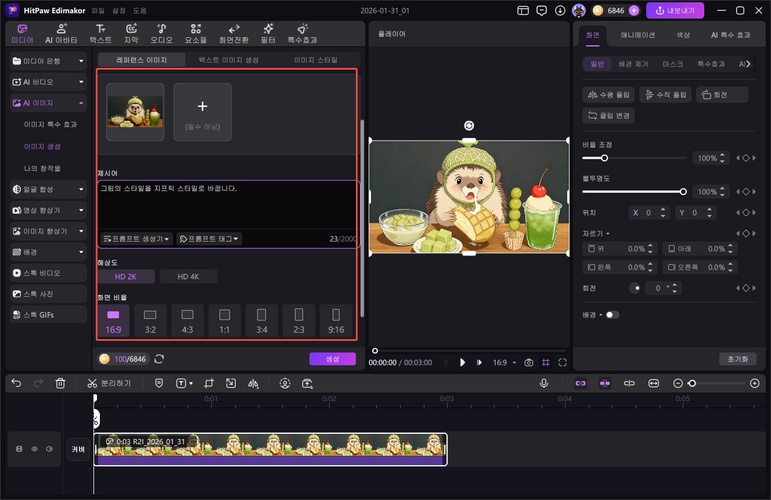Viewport: 771px width, 500px height.
Task: Expand the 영상 향상기 section
Action: point(48,210)
